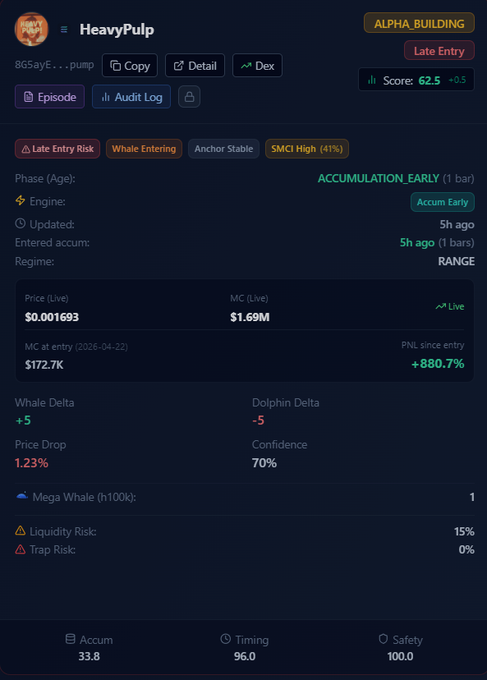Click the lock icon button
The height and width of the screenshot is (680, 487).
coord(189,97)
